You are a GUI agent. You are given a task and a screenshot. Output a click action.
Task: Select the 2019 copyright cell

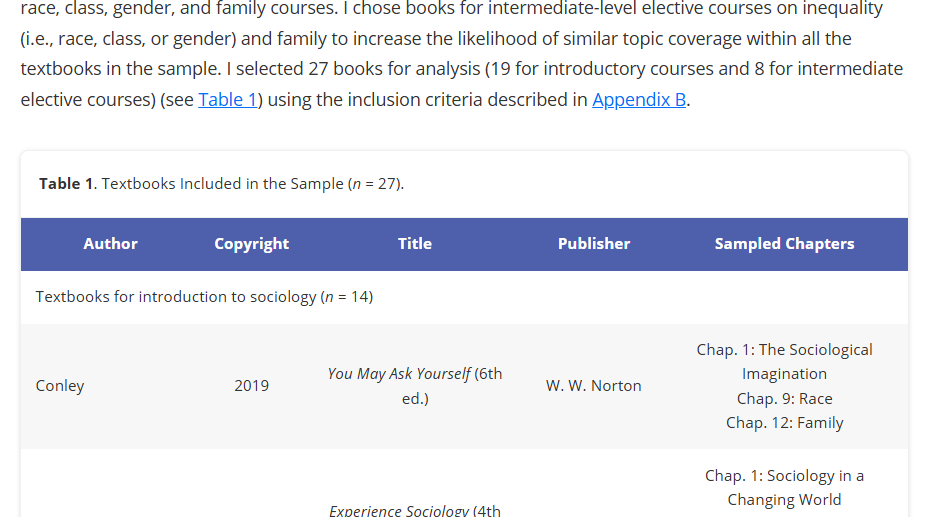[251, 386]
